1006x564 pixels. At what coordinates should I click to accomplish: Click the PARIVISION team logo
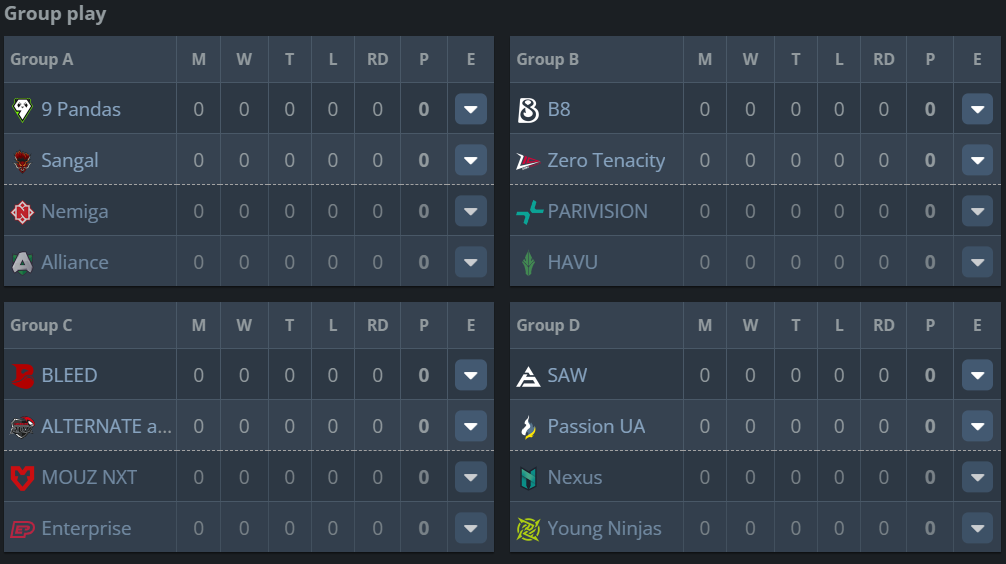tap(528, 211)
